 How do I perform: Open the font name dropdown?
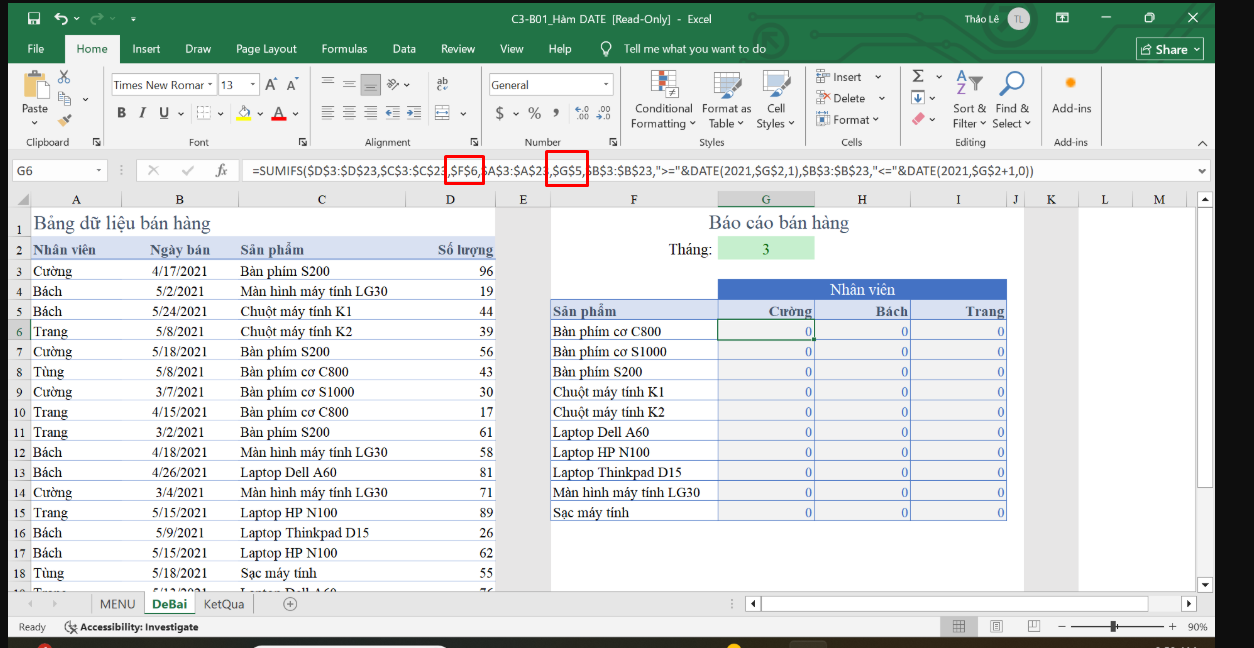point(210,85)
